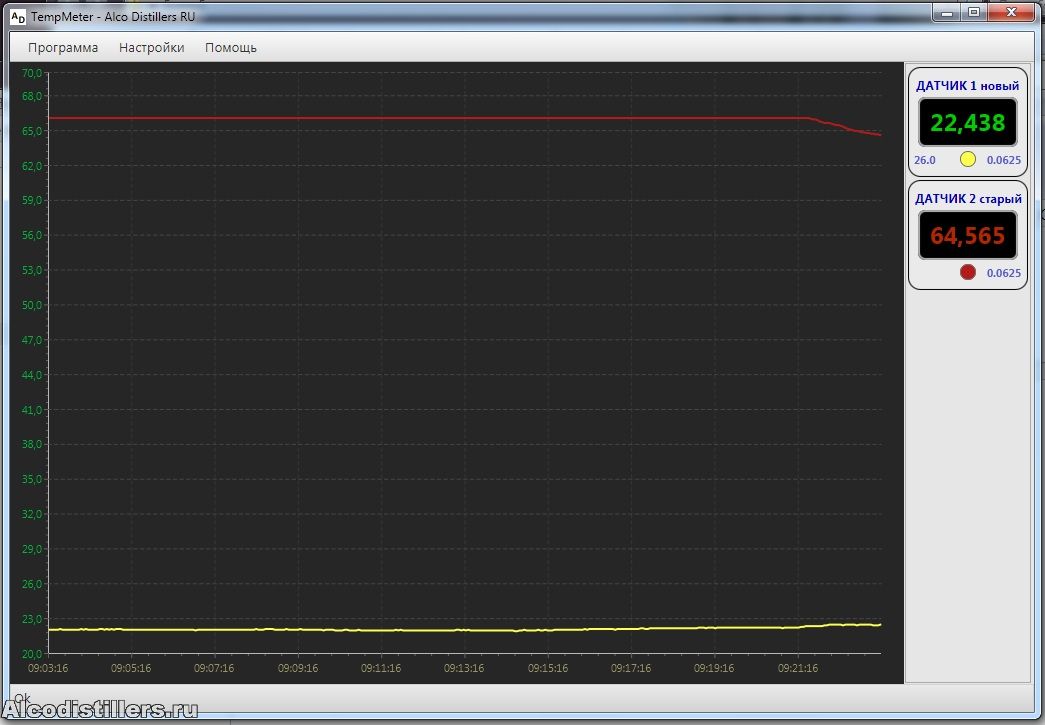Open the Программа menu
The height and width of the screenshot is (725, 1045).
pyautogui.click(x=63, y=47)
